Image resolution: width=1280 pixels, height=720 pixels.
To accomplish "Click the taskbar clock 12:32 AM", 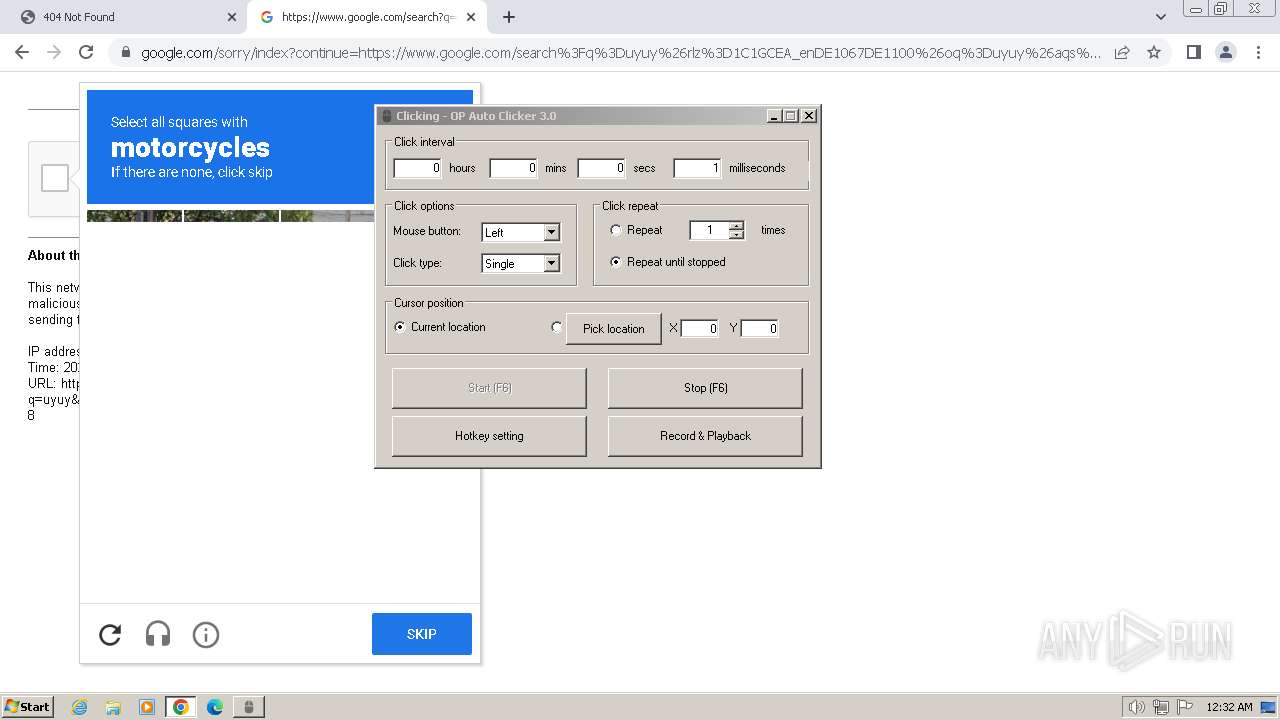I will point(1229,707).
